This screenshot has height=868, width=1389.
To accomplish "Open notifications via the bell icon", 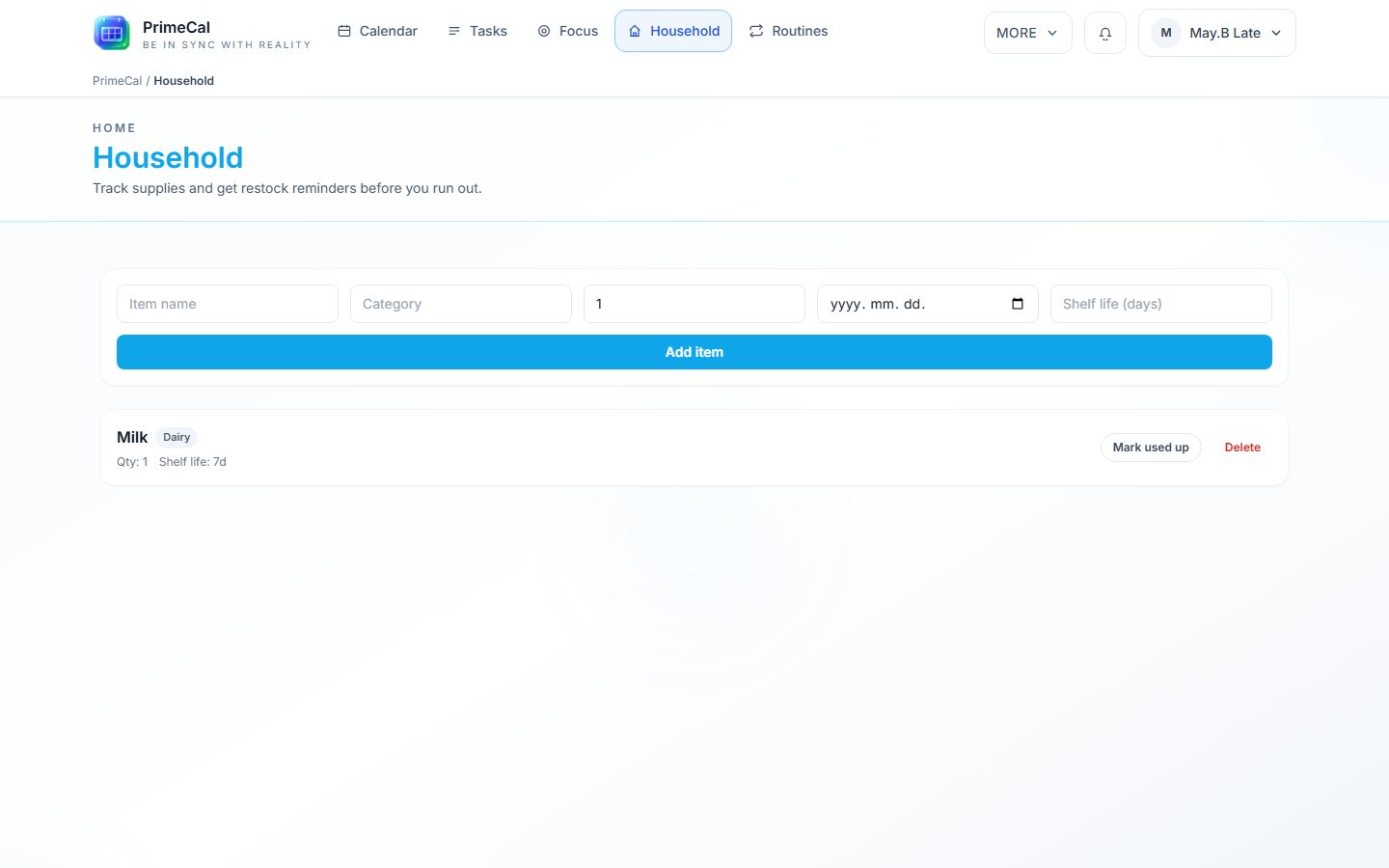I will point(1105,33).
